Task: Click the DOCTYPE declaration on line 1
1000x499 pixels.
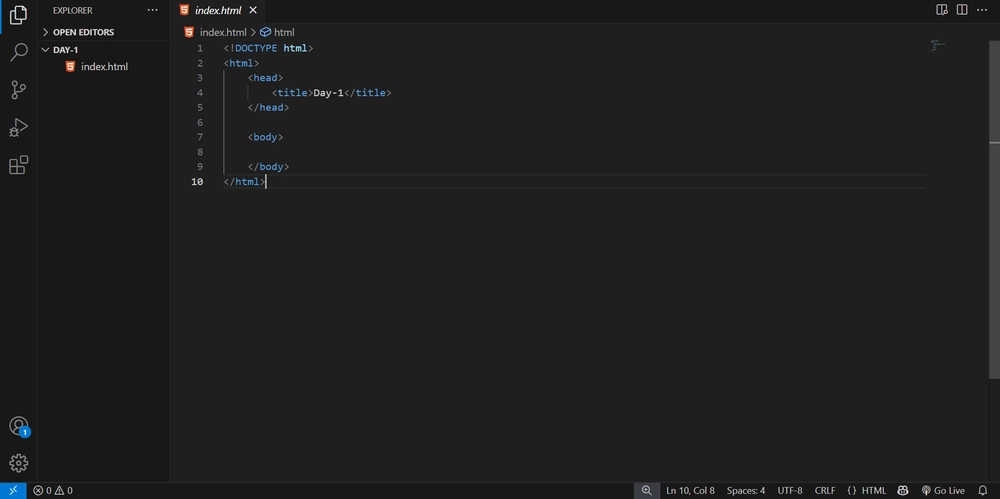Action: pos(268,48)
